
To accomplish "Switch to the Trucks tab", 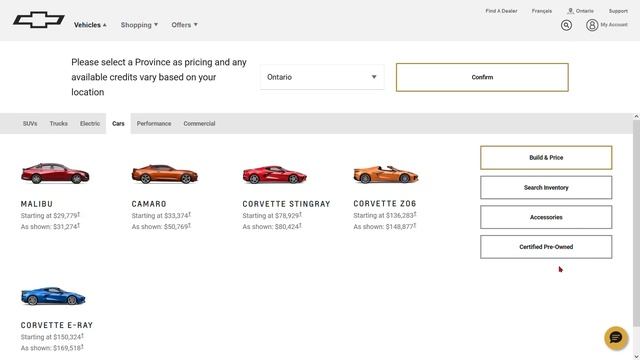I will 59,124.
